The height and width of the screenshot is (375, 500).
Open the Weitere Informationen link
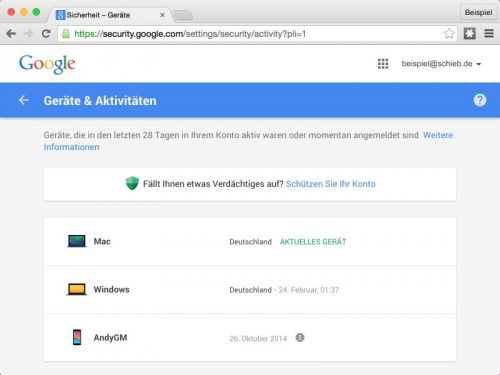pos(248,141)
